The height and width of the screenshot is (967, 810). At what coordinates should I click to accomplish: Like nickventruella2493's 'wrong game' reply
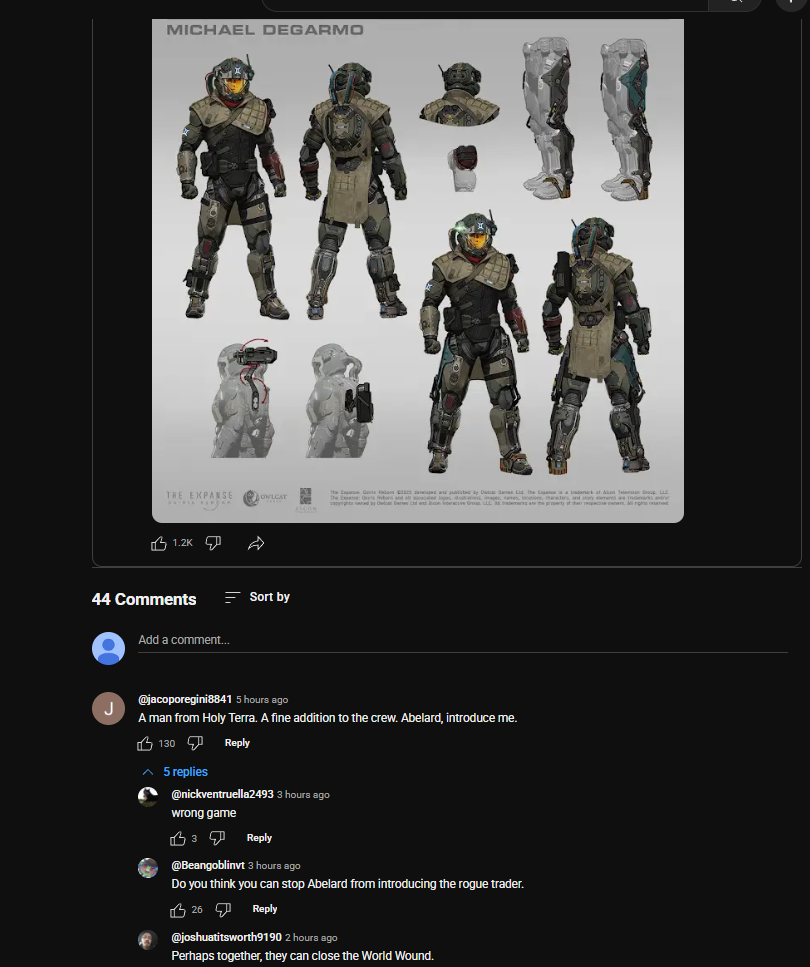[178, 839]
